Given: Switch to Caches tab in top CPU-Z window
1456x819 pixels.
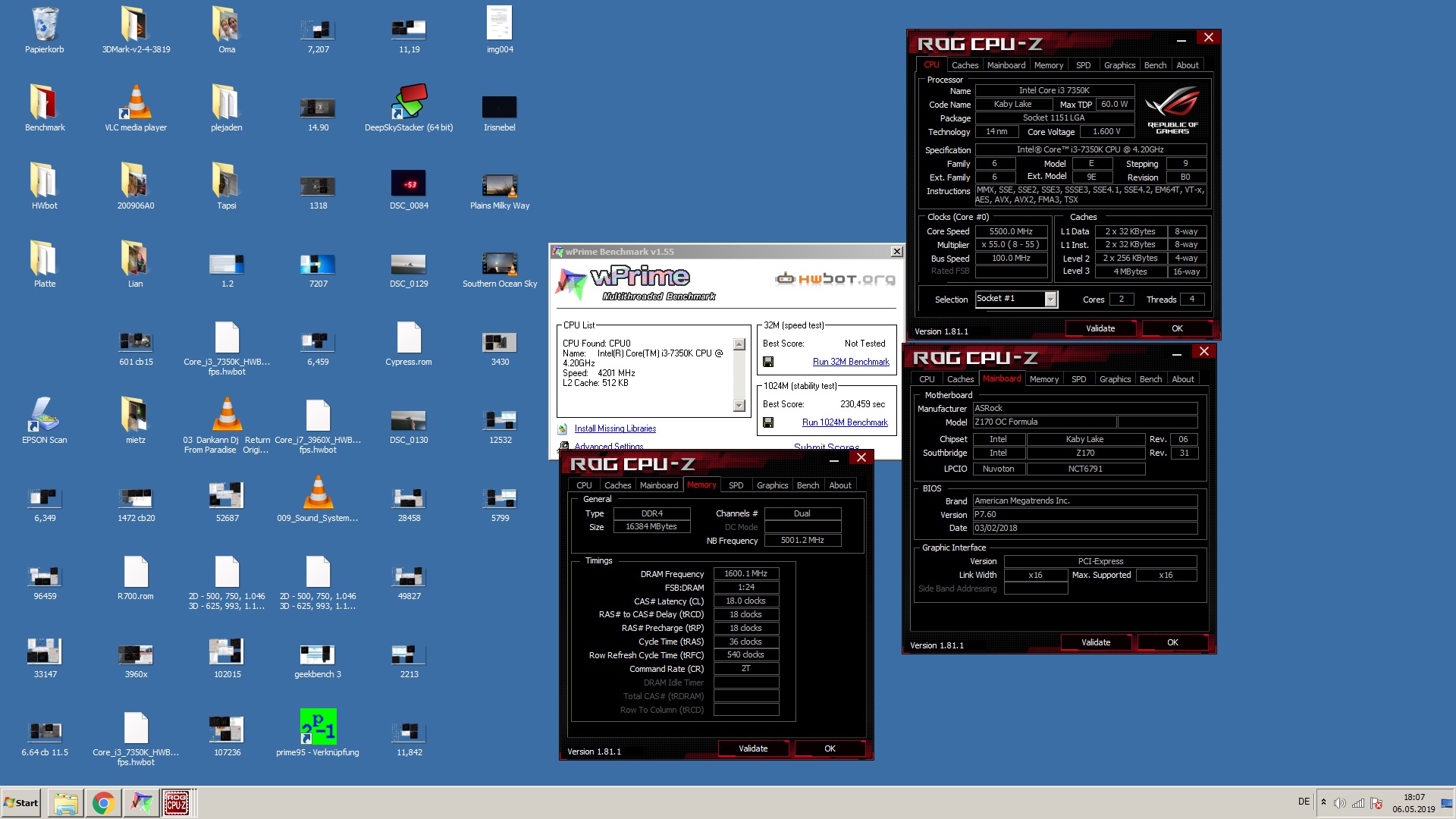Looking at the screenshot, I should coord(965,65).
